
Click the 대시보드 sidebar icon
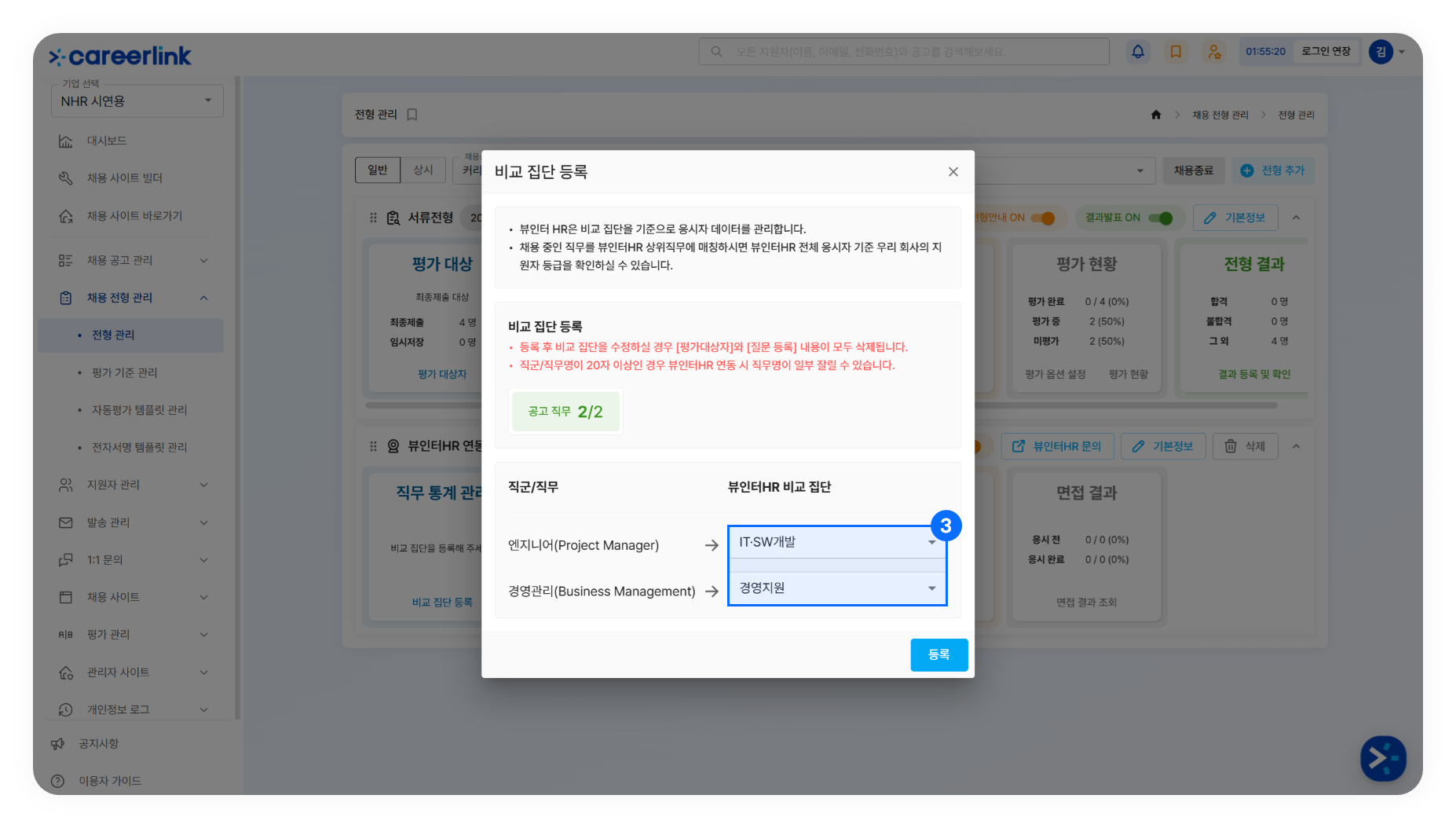point(66,141)
